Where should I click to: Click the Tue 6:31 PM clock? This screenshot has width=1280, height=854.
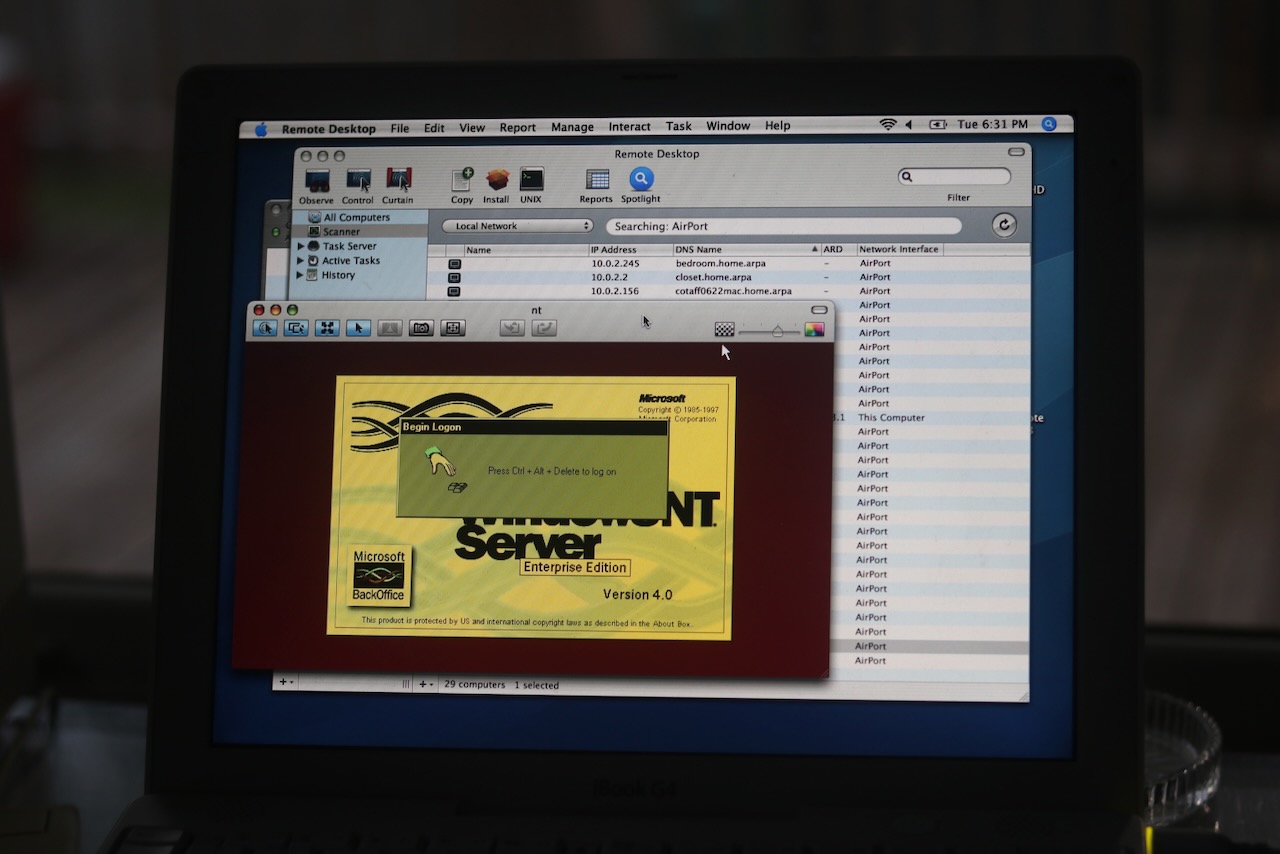tap(993, 125)
